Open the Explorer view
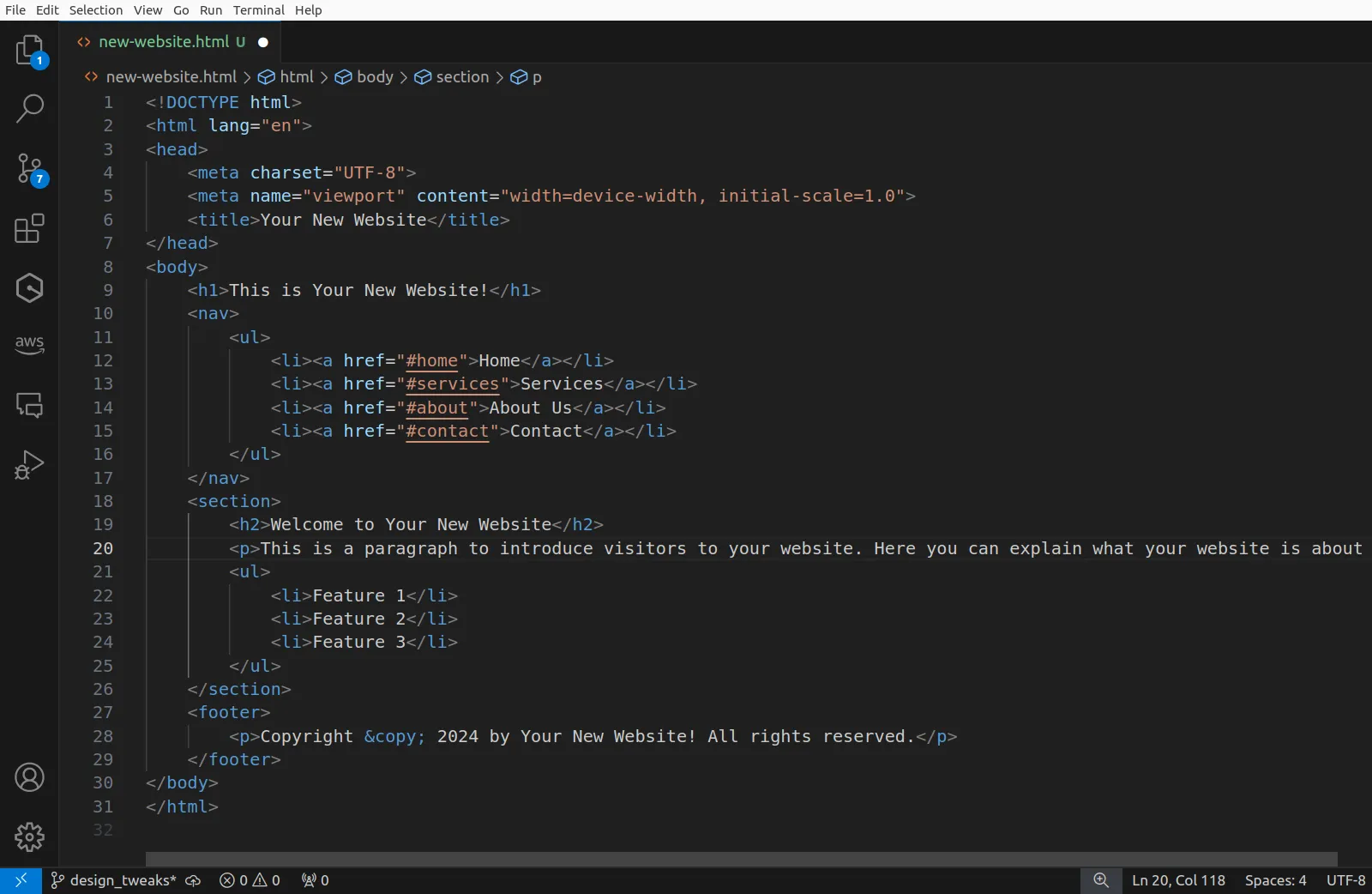This screenshot has height=894, width=1372. coord(30,50)
